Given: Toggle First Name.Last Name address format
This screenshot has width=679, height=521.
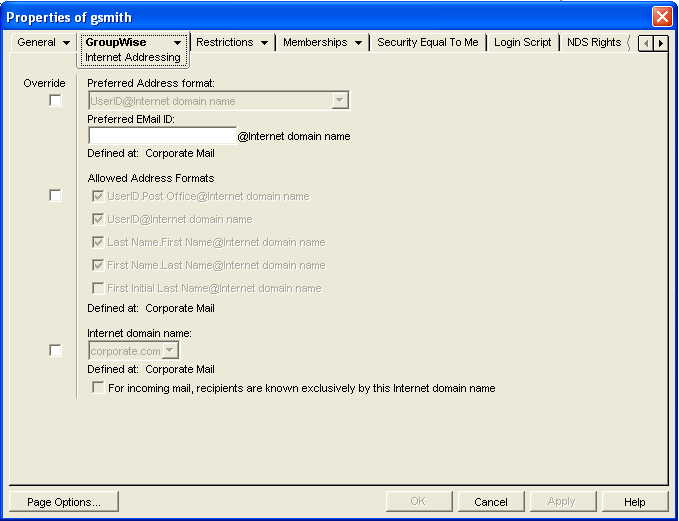Looking at the screenshot, I should pos(98,265).
